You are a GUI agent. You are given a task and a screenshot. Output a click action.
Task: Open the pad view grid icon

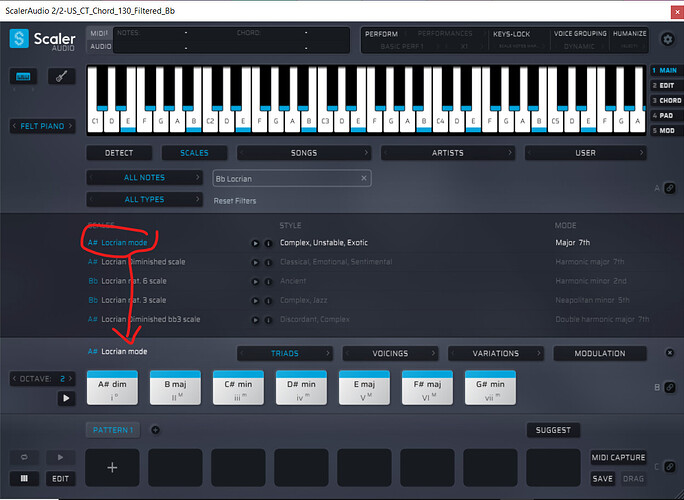[x=24, y=479]
